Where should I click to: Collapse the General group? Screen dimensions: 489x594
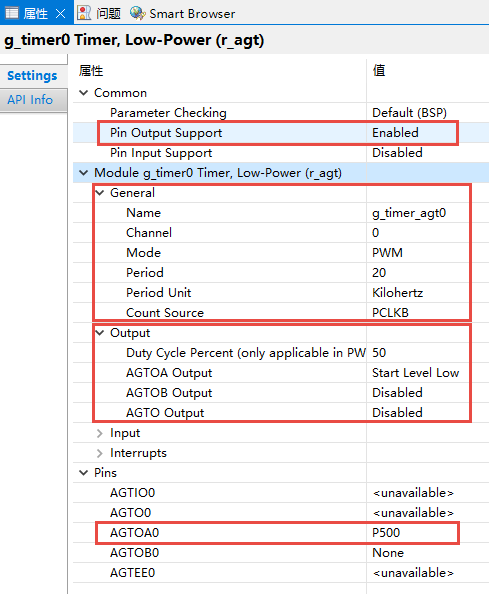click(x=100, y=193)
